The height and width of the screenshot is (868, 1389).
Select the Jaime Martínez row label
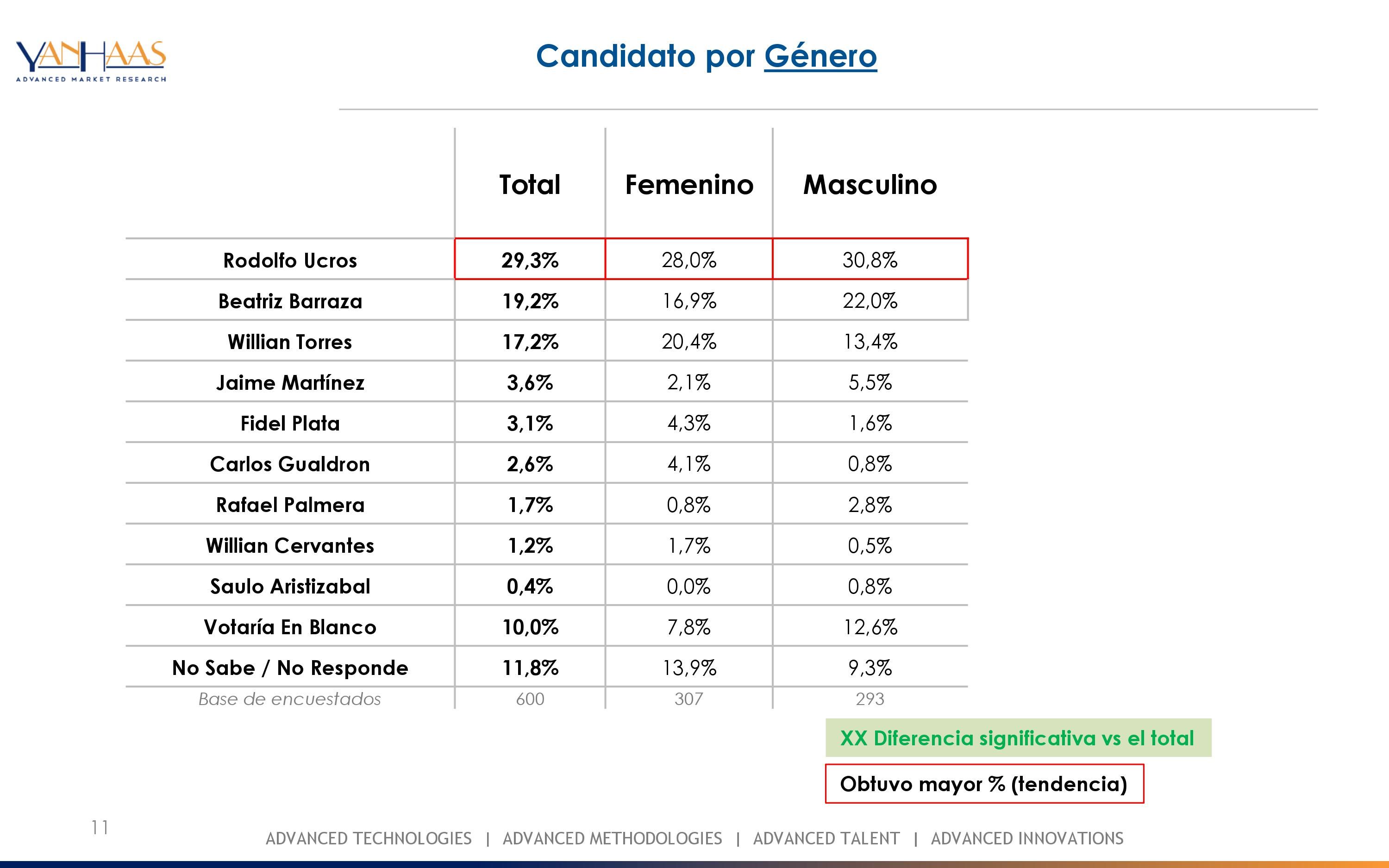click(x=290, y=382)
